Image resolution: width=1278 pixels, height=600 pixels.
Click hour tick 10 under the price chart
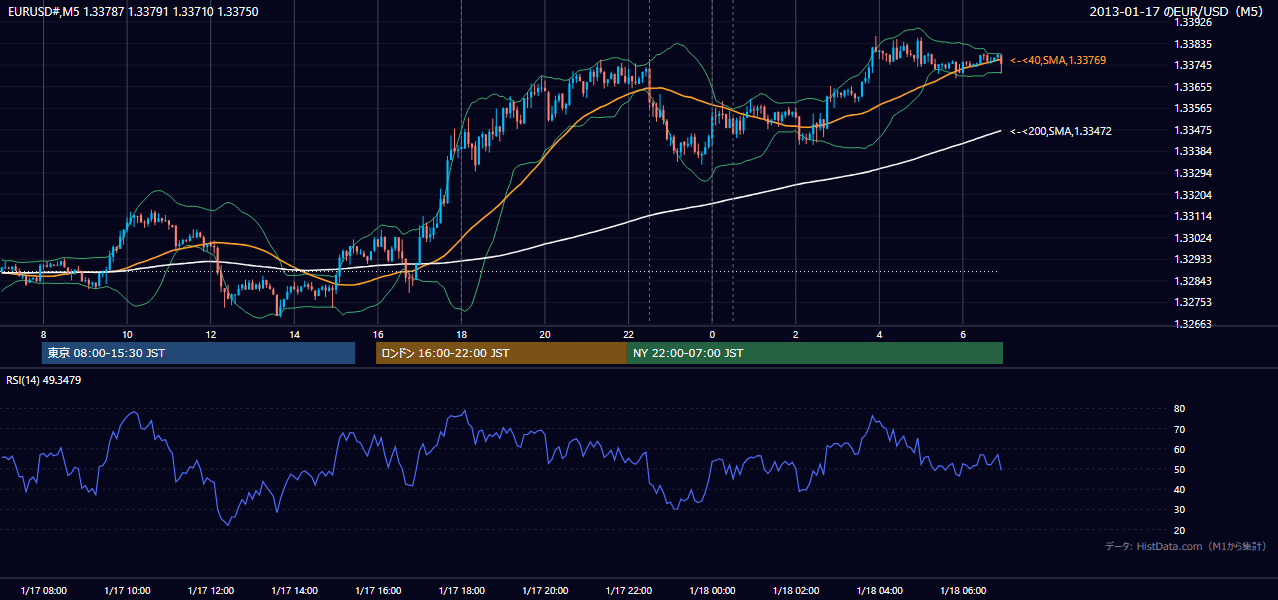127,334
